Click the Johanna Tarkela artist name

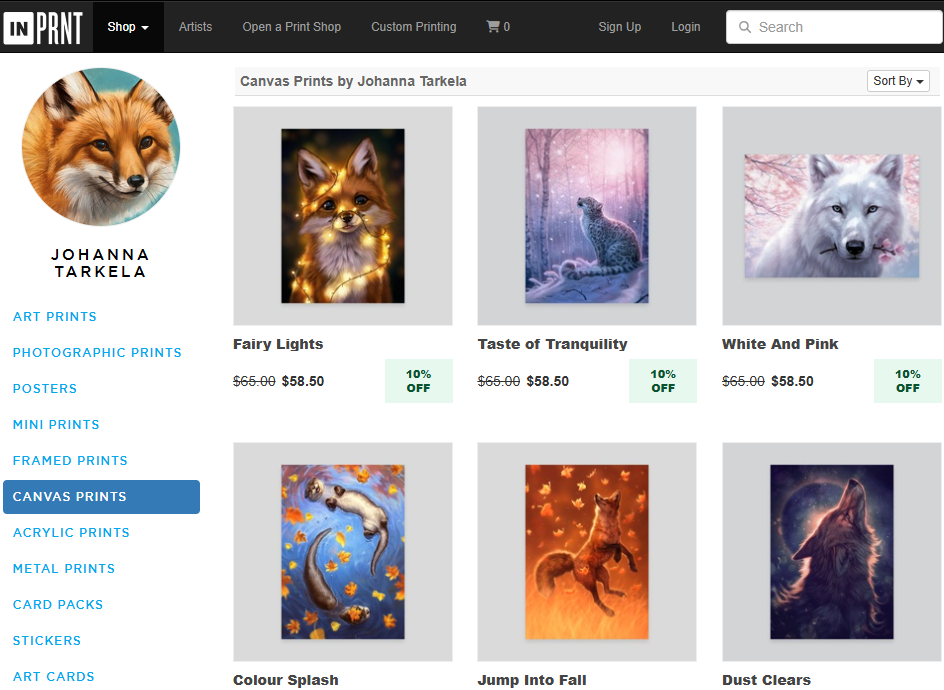[100, 263]
